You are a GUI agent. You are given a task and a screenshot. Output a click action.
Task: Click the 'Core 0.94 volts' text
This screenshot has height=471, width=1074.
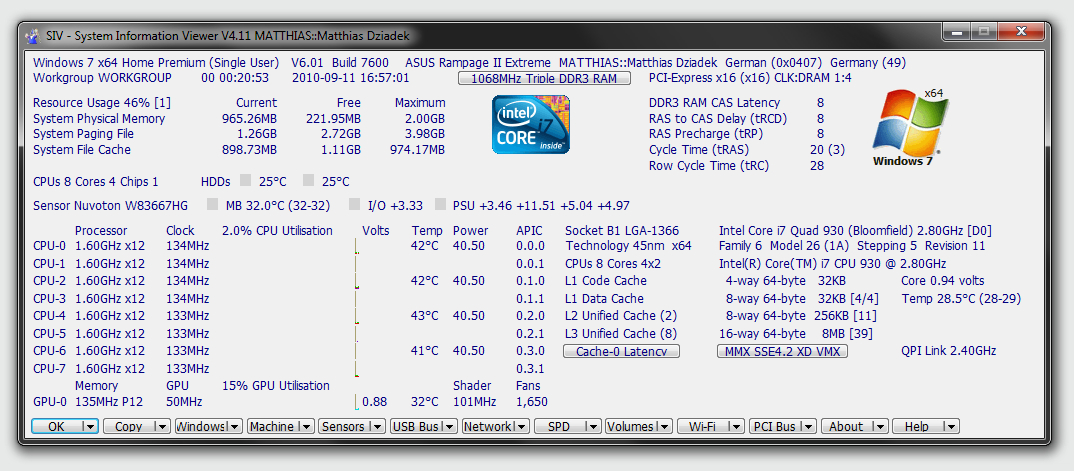pyautogui.click(x=942, y=281)
